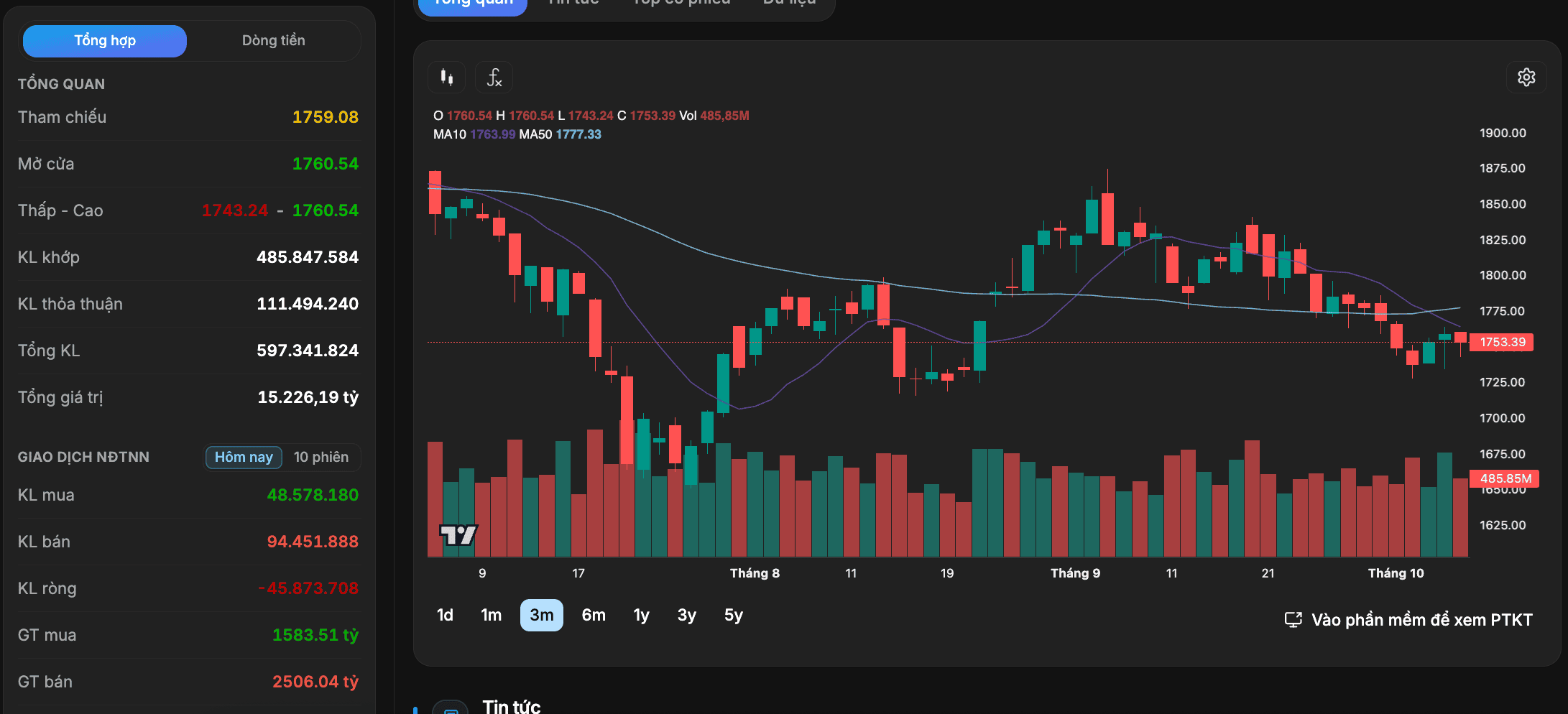Switch to Tổng hợp tab

(x=105, y=41)
